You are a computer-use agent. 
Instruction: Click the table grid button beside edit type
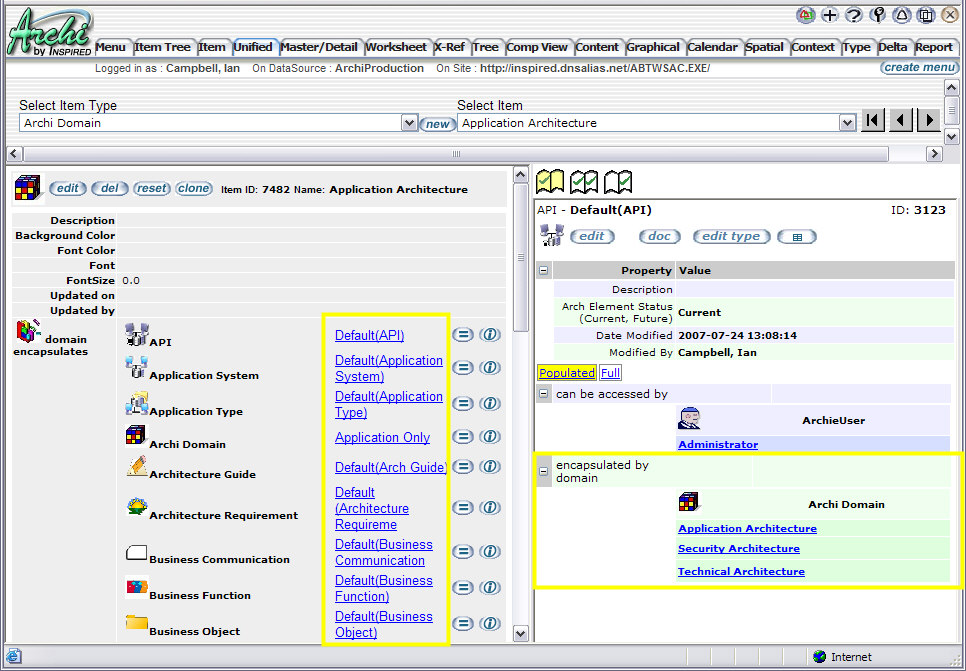tap(797, 237)
